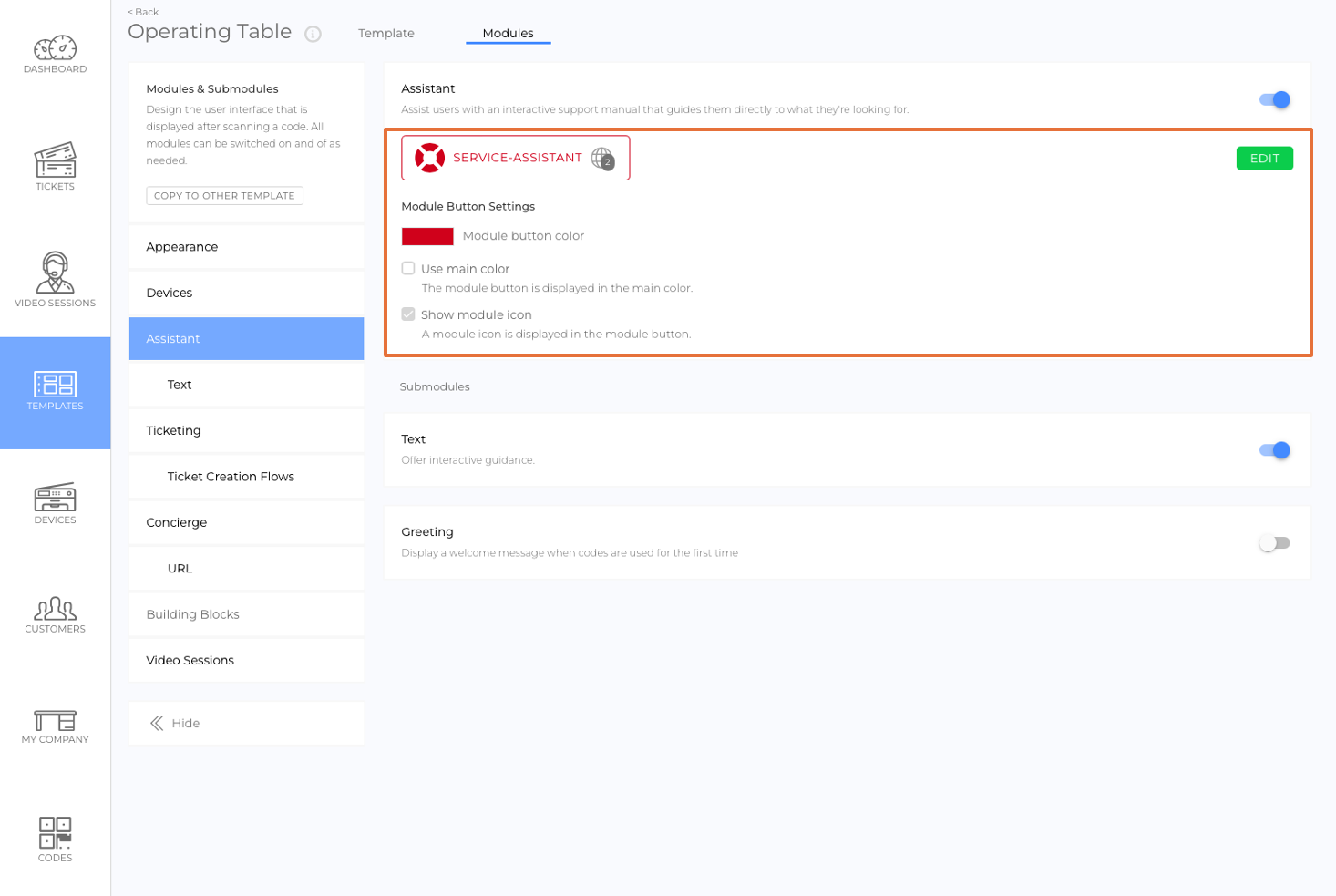This screenshot has width=1336, height=896.
Task: Select Ticket Creation Flows in the list
Action: (x=231, y=476)
